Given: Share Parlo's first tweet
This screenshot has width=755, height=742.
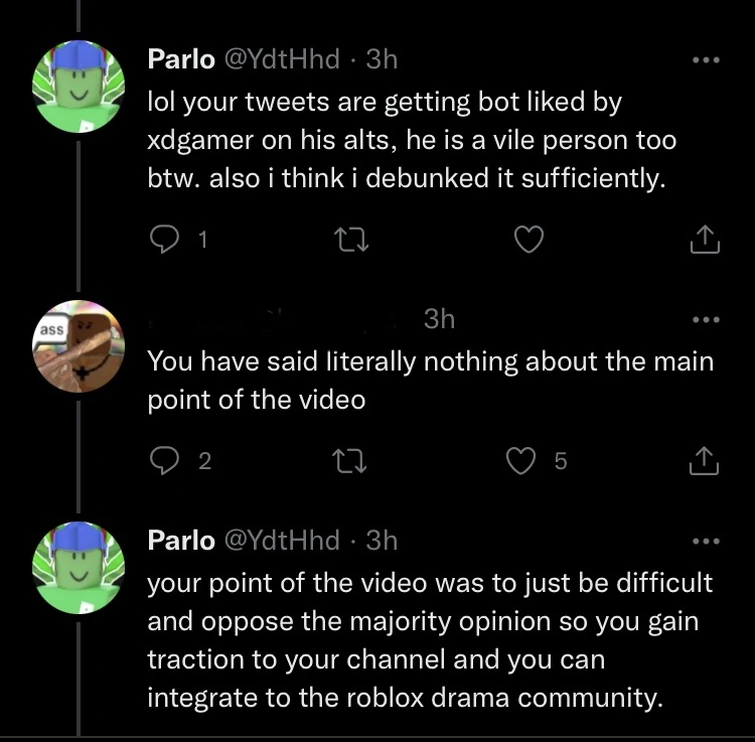Looking at the screenshot, I should pos(705,240).
